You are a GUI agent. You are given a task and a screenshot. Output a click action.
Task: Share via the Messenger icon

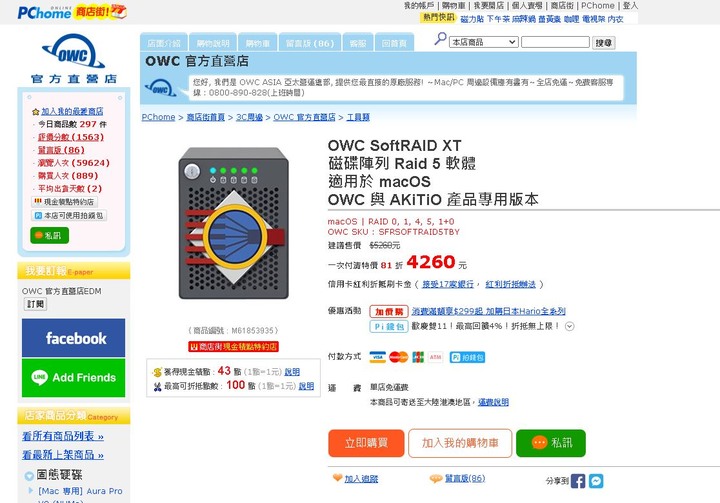(x=596, y=481)
